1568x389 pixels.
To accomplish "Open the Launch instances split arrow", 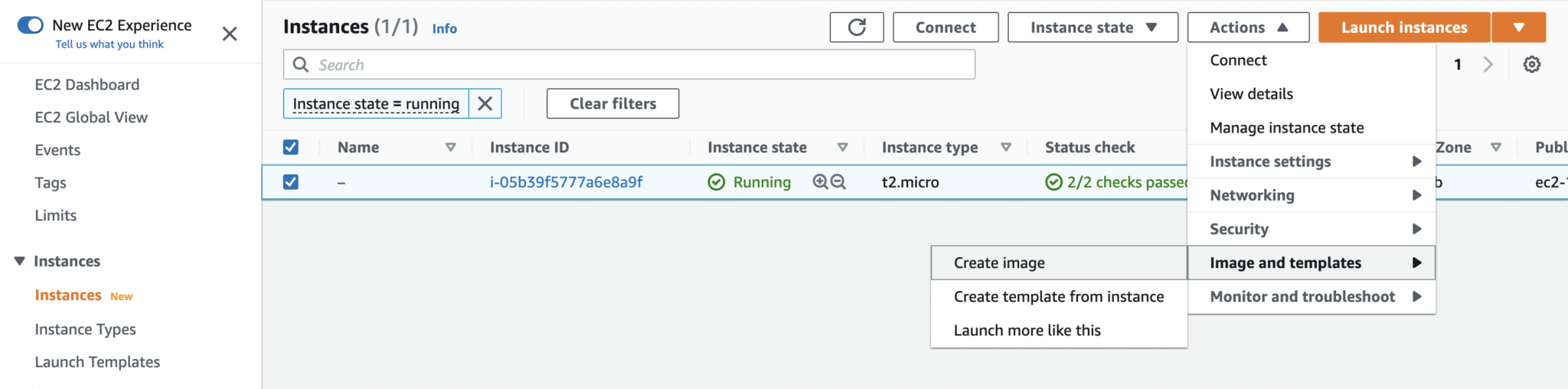I will 1519,28.
